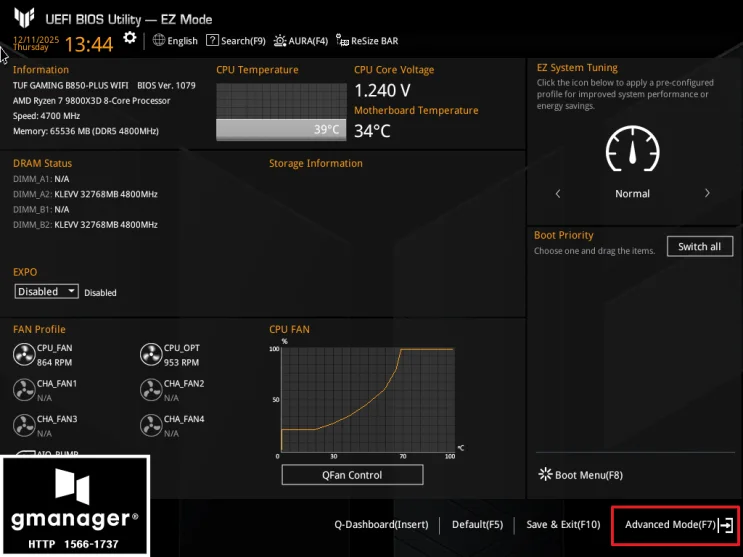Image resolution: width=743 pixels, height=557 pixels.
Task: Toggle ReSize BAR
Action: [x=367, y=41]
